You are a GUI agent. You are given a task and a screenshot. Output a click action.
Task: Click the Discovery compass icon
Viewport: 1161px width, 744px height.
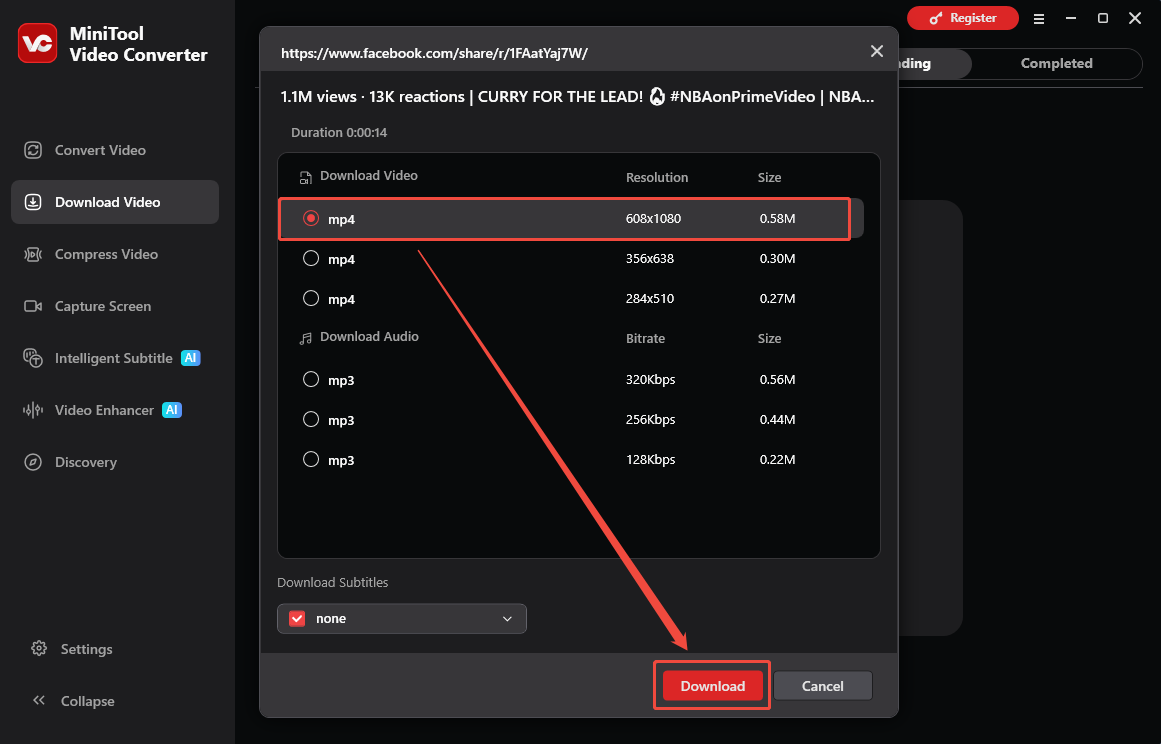coord(33,463)
